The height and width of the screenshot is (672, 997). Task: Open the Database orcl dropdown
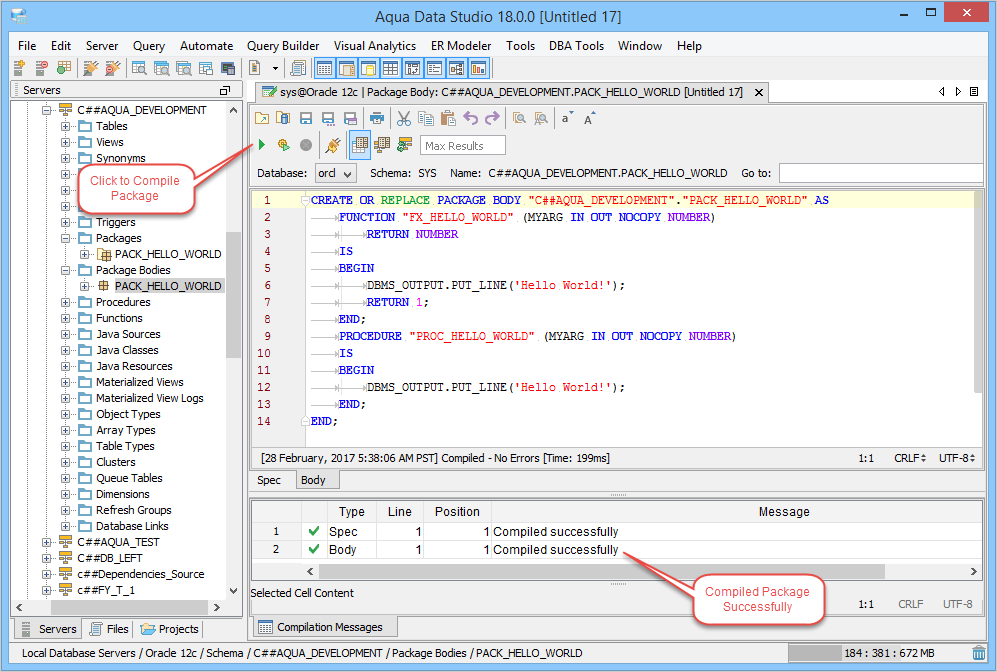point(334,173)
